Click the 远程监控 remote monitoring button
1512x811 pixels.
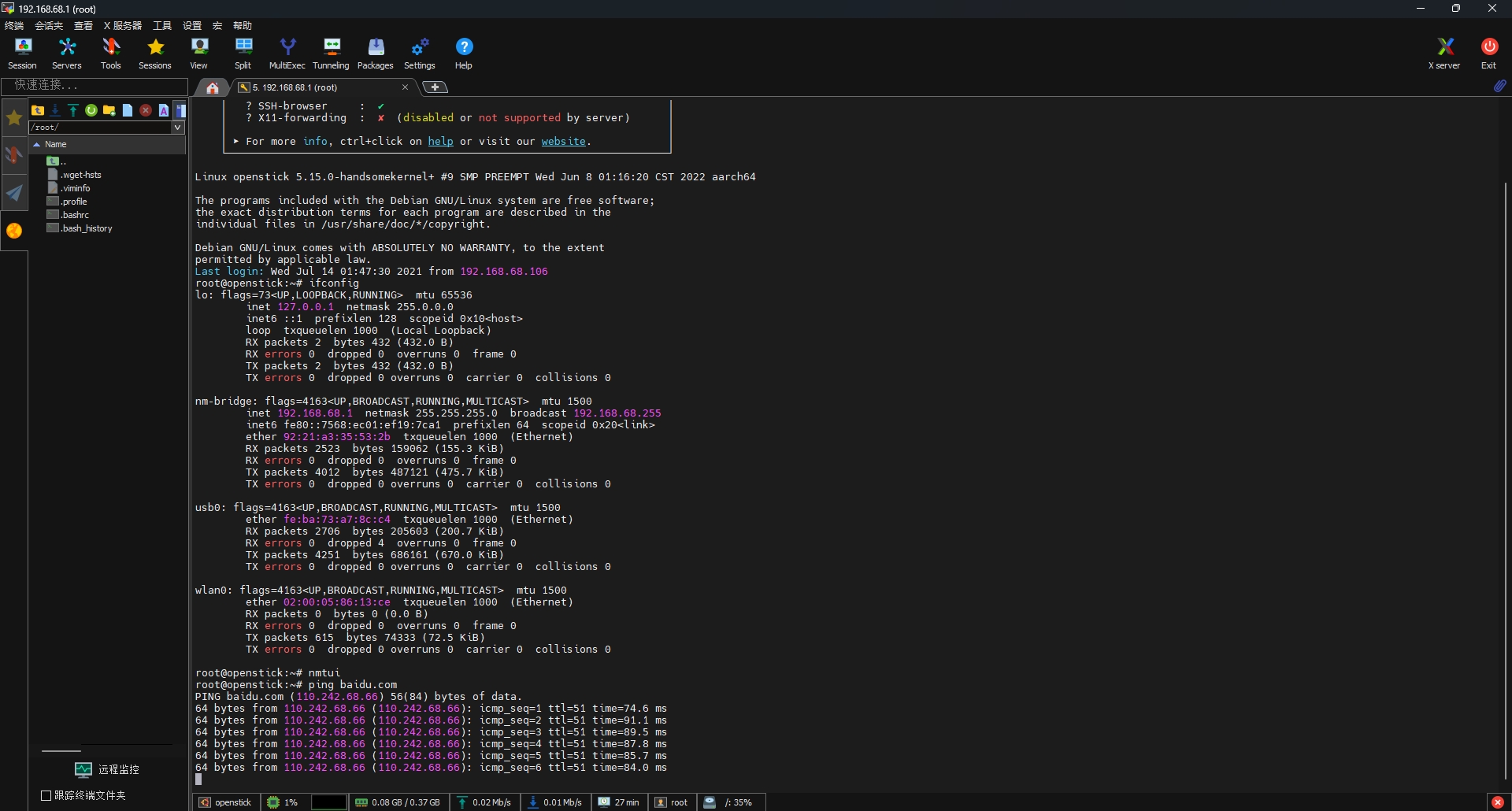107,769
